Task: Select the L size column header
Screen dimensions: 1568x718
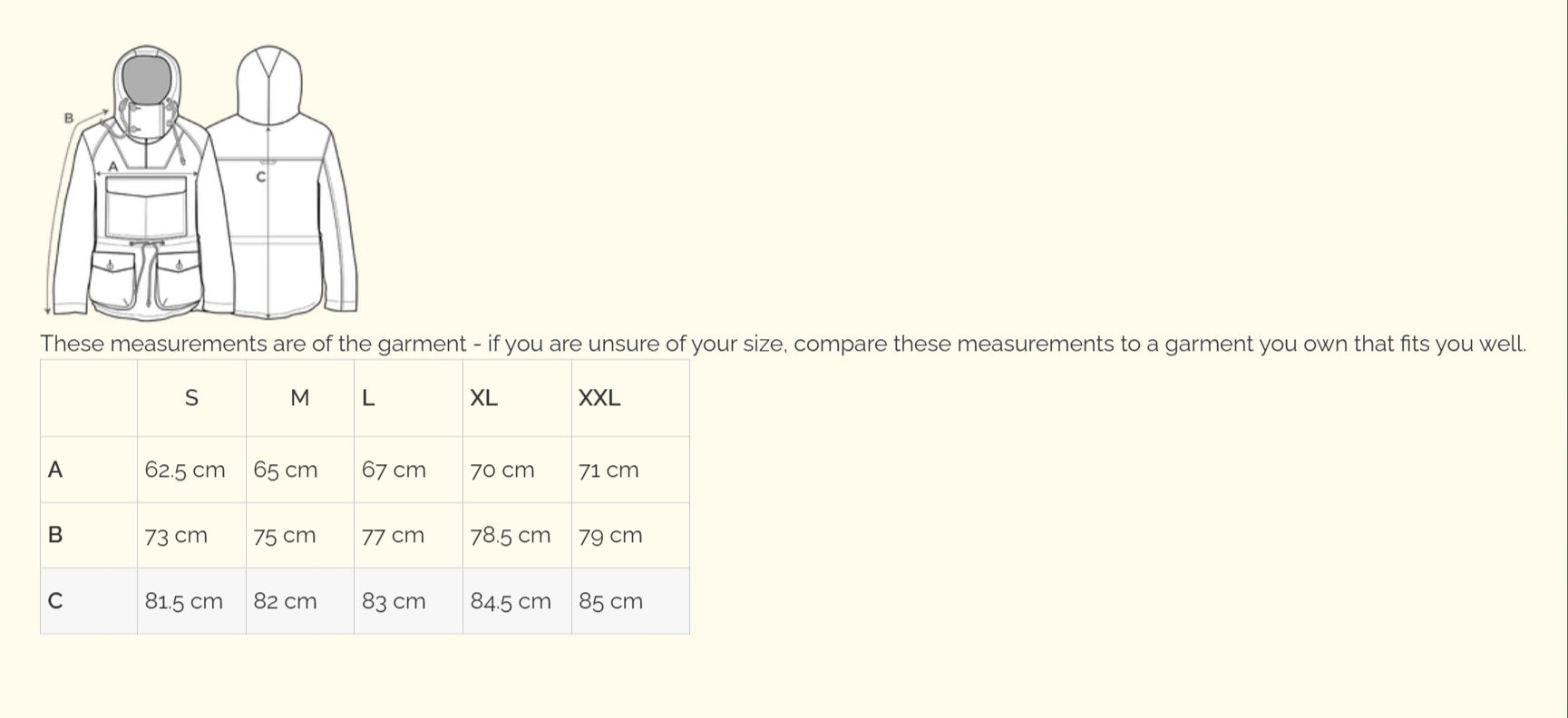Action: tap(368, 398)
